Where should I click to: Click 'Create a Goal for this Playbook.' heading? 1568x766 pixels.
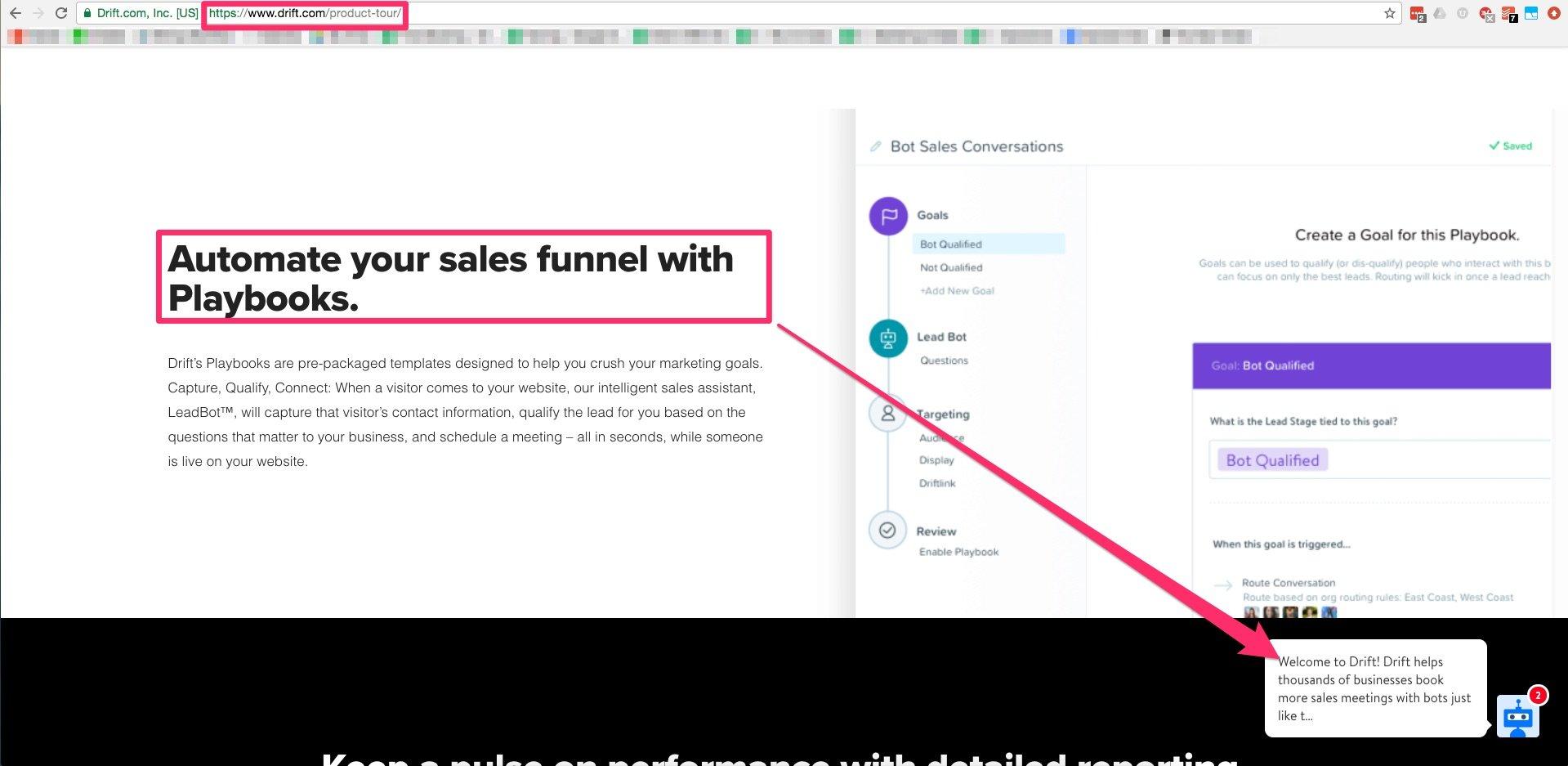(x=1407, y=235)
